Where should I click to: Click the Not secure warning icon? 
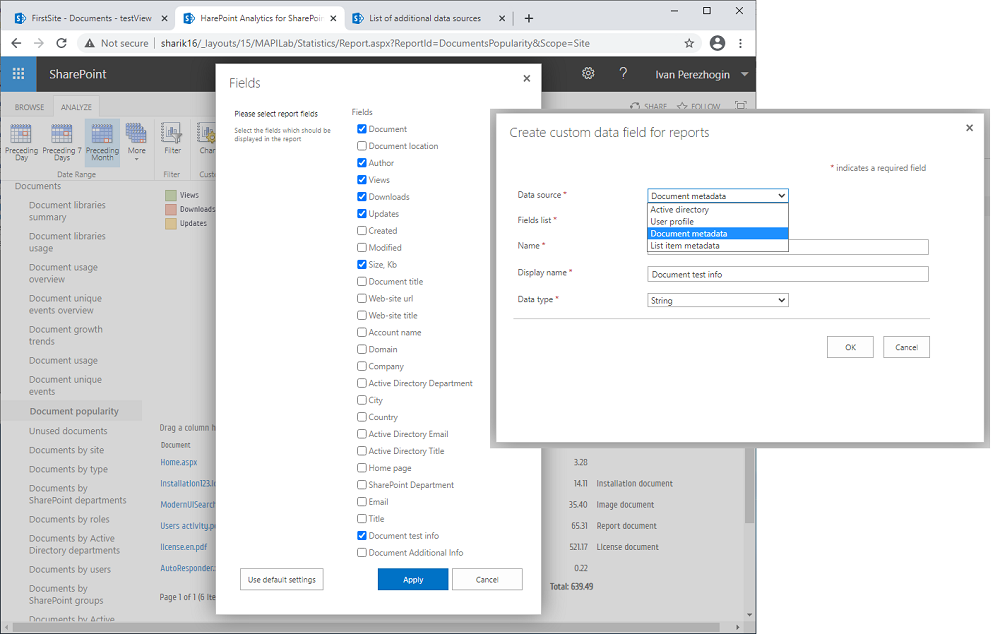[89, 43]
